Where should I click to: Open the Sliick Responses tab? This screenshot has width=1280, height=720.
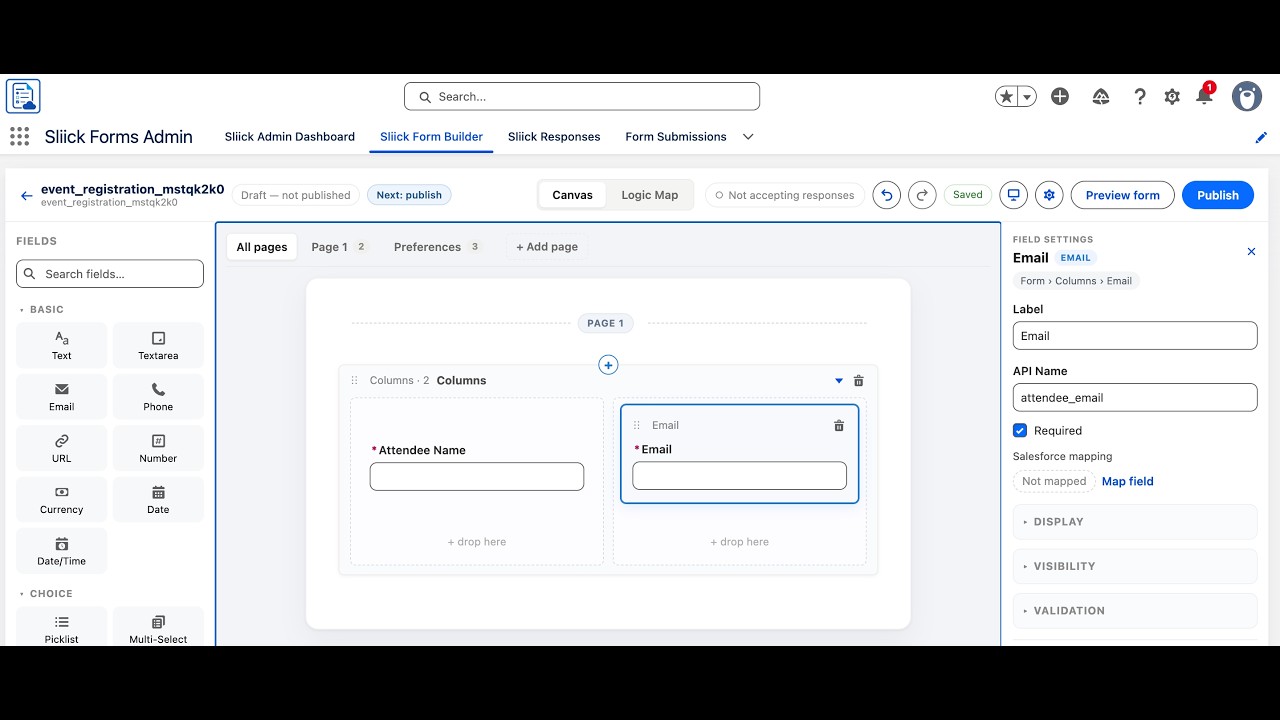[x=554, y=137]
